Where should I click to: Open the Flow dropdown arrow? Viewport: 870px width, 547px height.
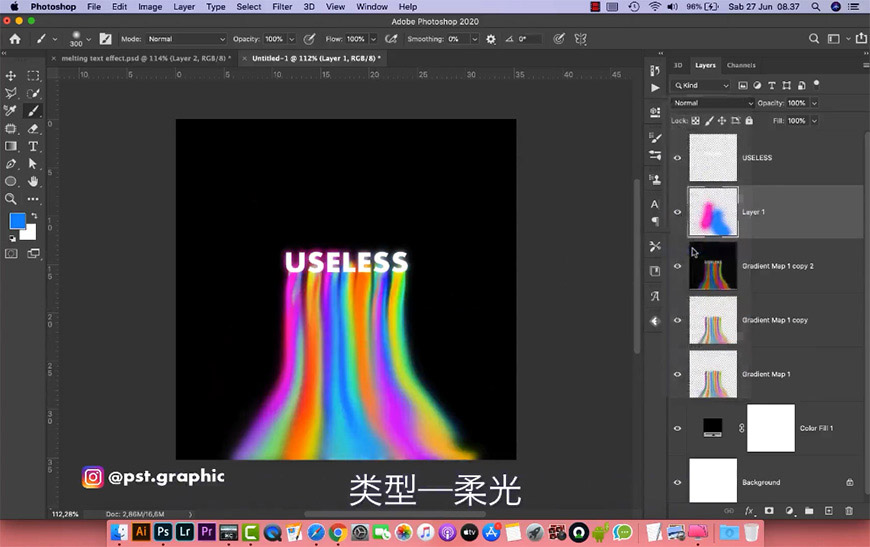(373, 39)
